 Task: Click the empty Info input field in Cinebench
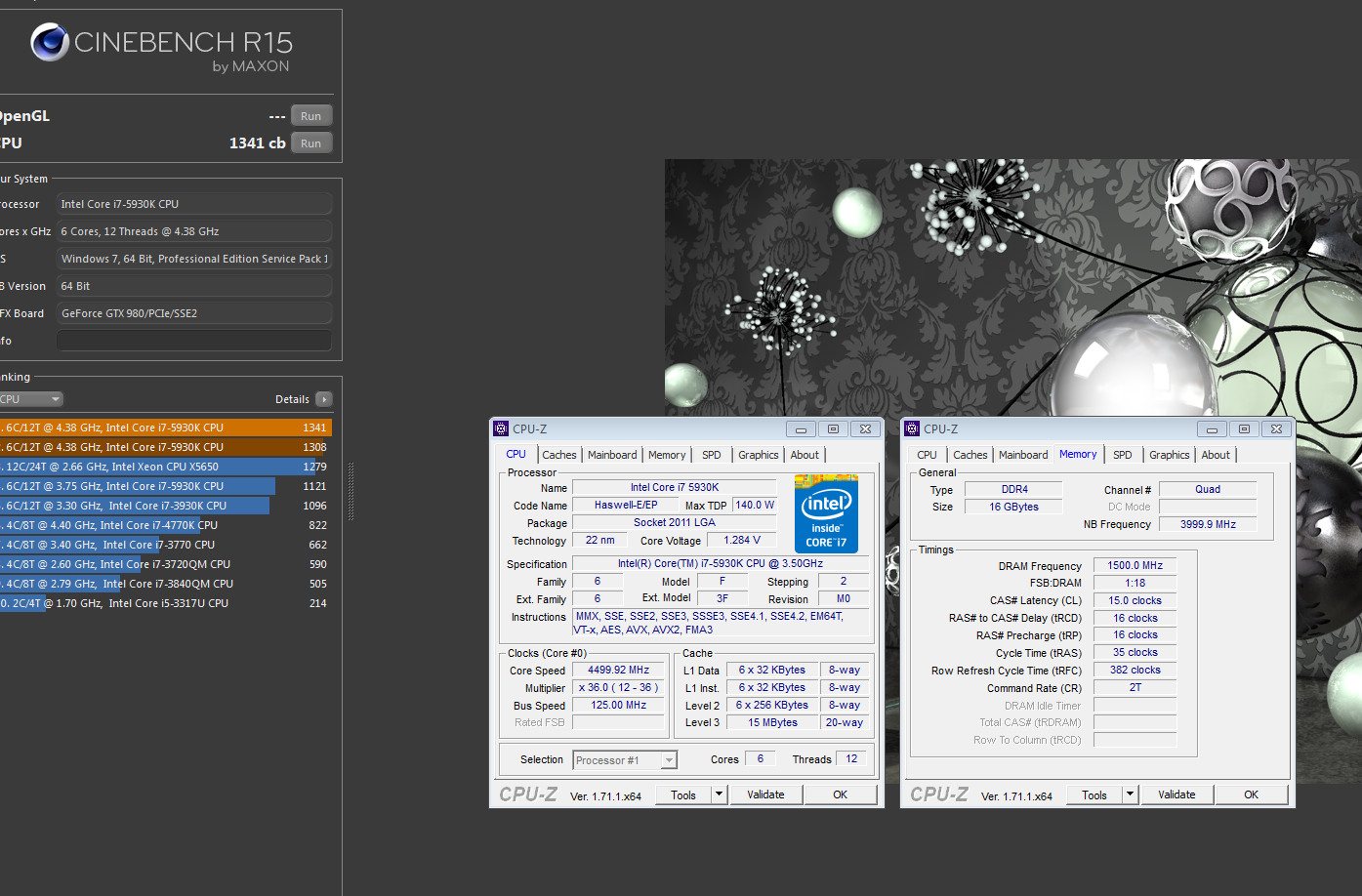194,341
